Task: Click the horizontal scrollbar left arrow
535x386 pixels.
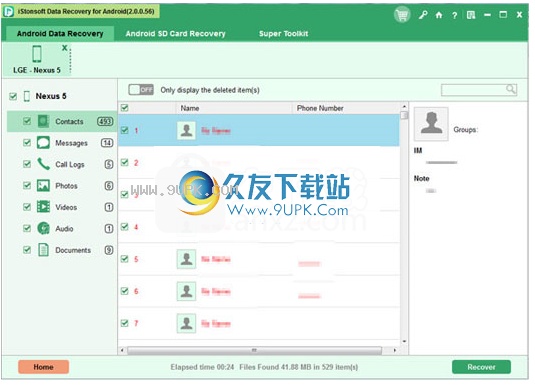Action: (x=122, y=350)
